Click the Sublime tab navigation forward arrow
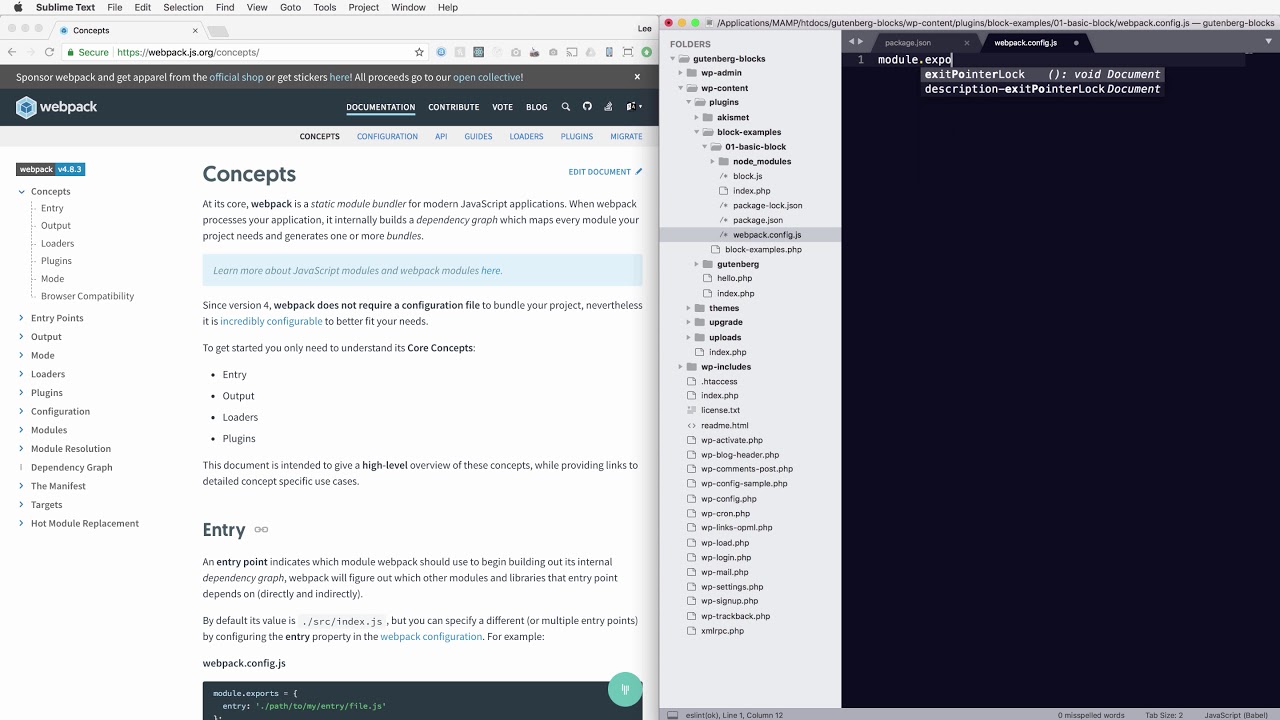Image resolution: width=1280 pixels, height=720 pixels. pyautogui.click(x=860, y=42)
